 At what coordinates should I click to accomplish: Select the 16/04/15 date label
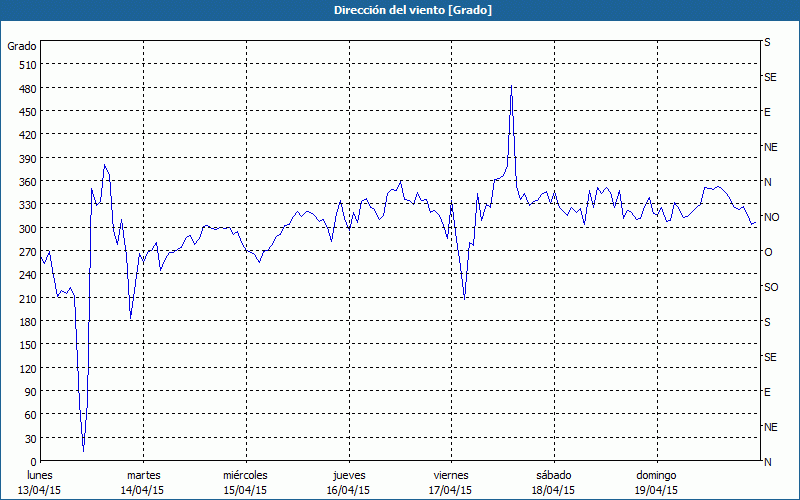[348, 490]
